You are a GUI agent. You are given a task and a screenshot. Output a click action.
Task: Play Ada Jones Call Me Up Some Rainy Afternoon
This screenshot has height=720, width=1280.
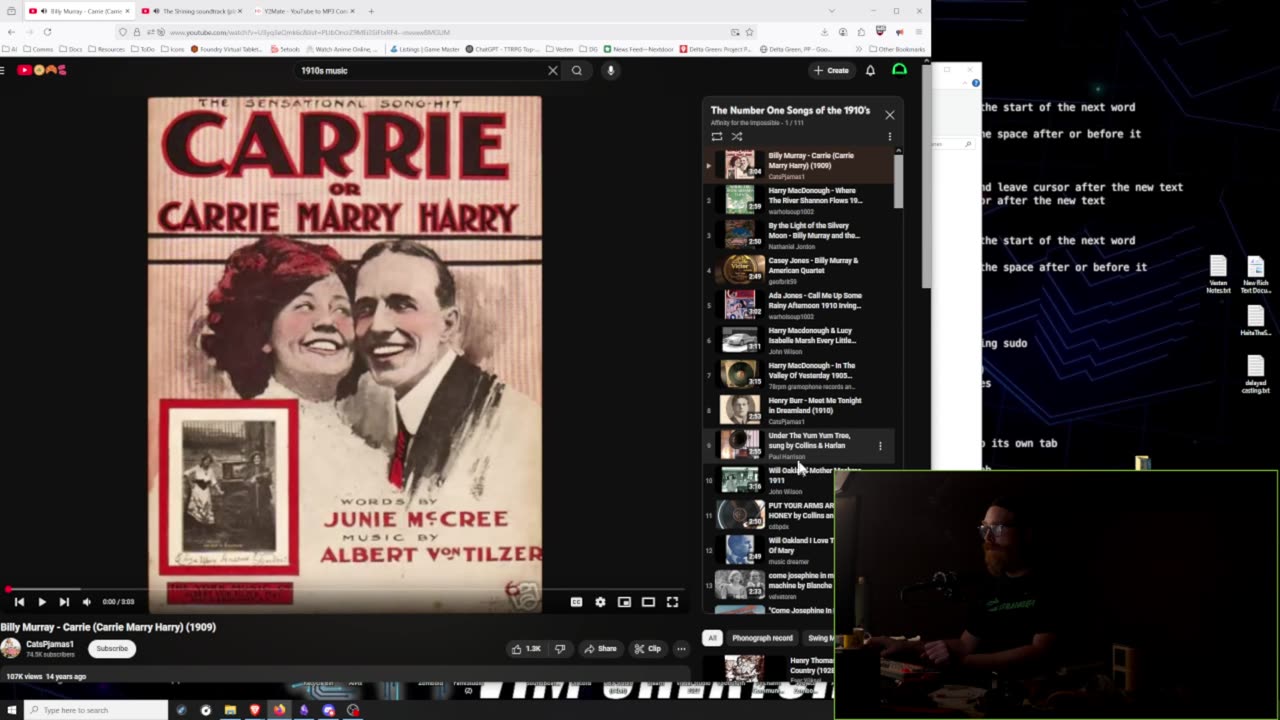[800, 305]
